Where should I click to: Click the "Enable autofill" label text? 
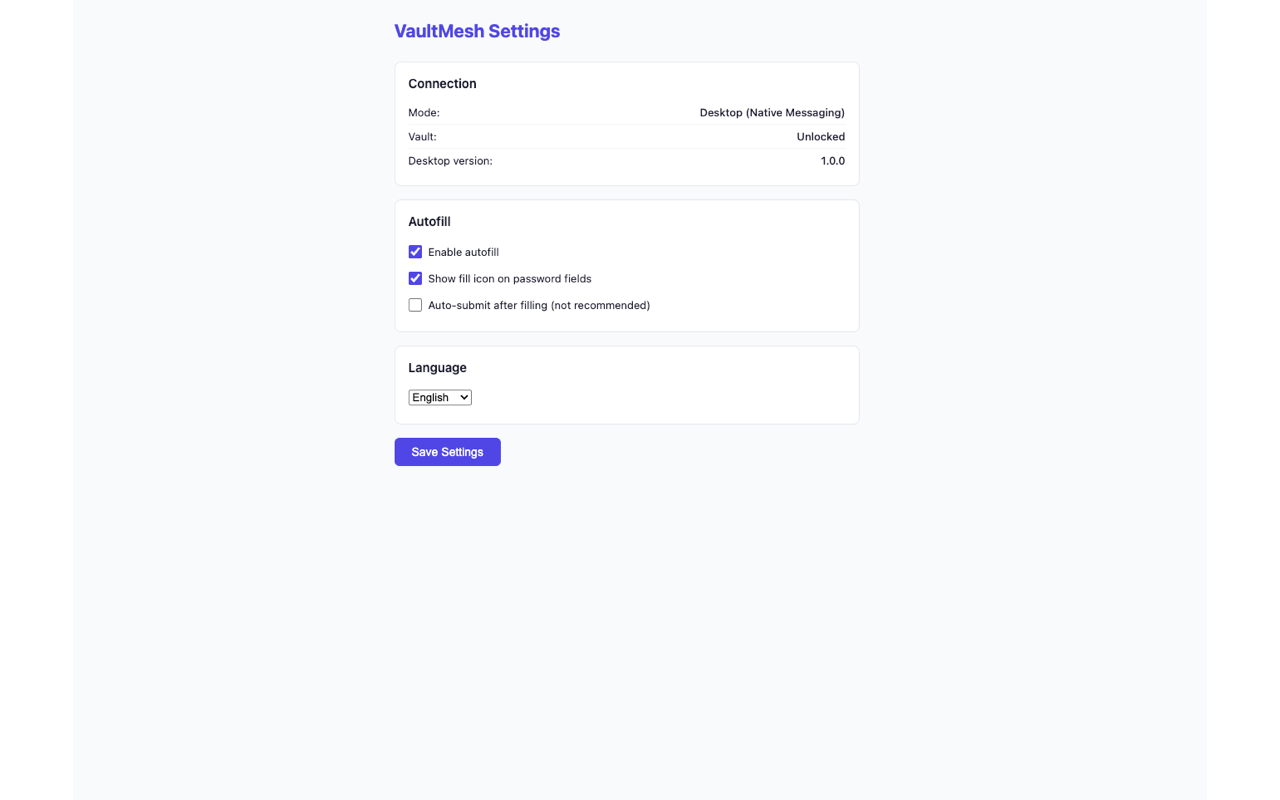pyautogui.click(x=463, y=252)
